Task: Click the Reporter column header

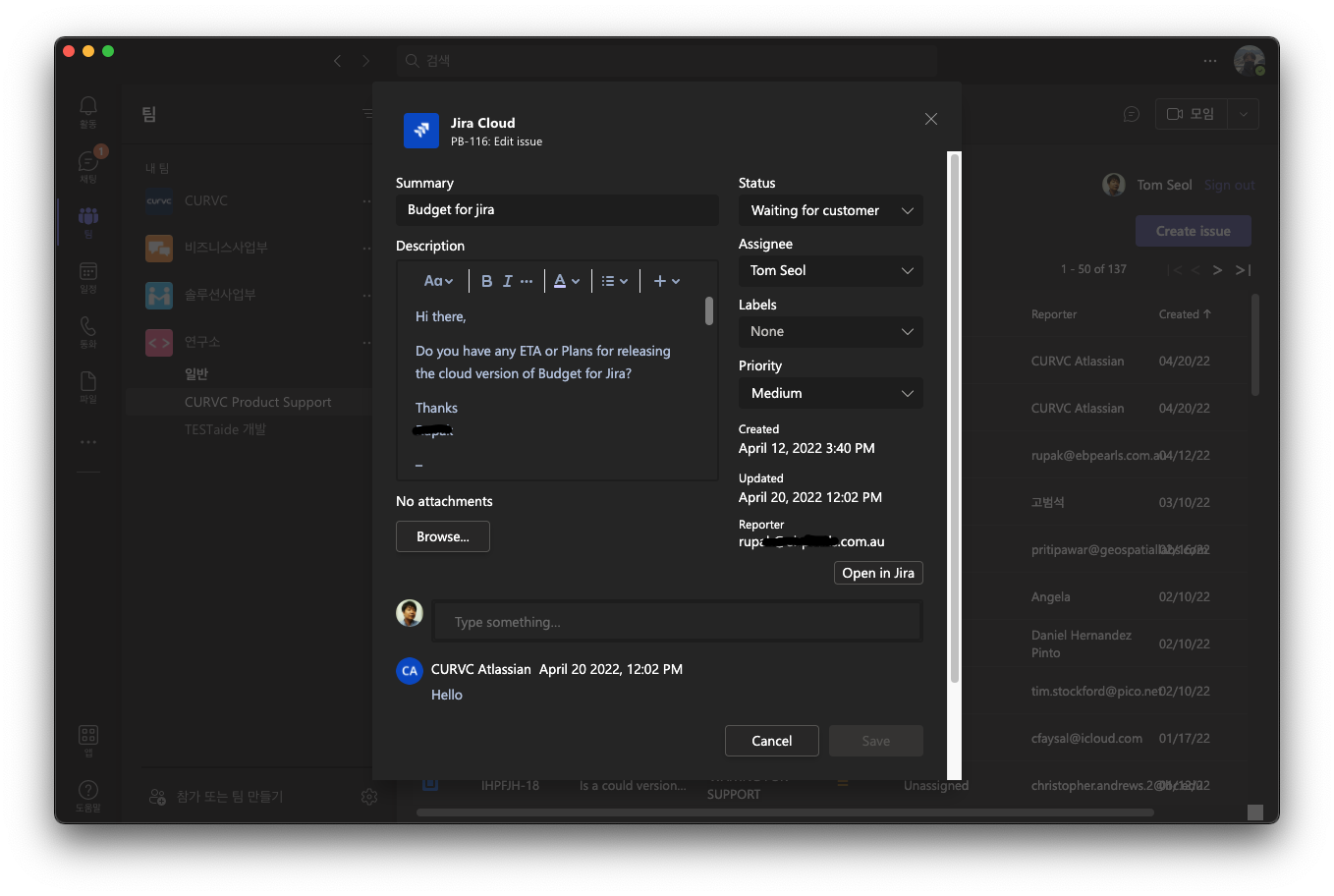Action: tap(1054, 314)
